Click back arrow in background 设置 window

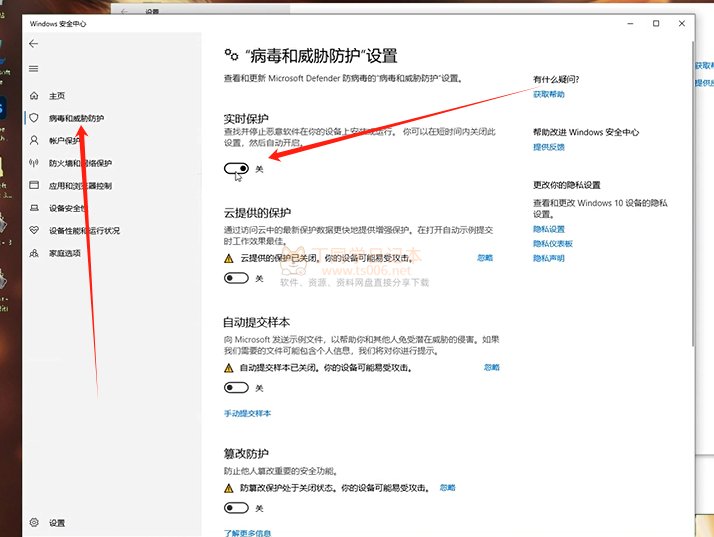click(x=124, y=11)
